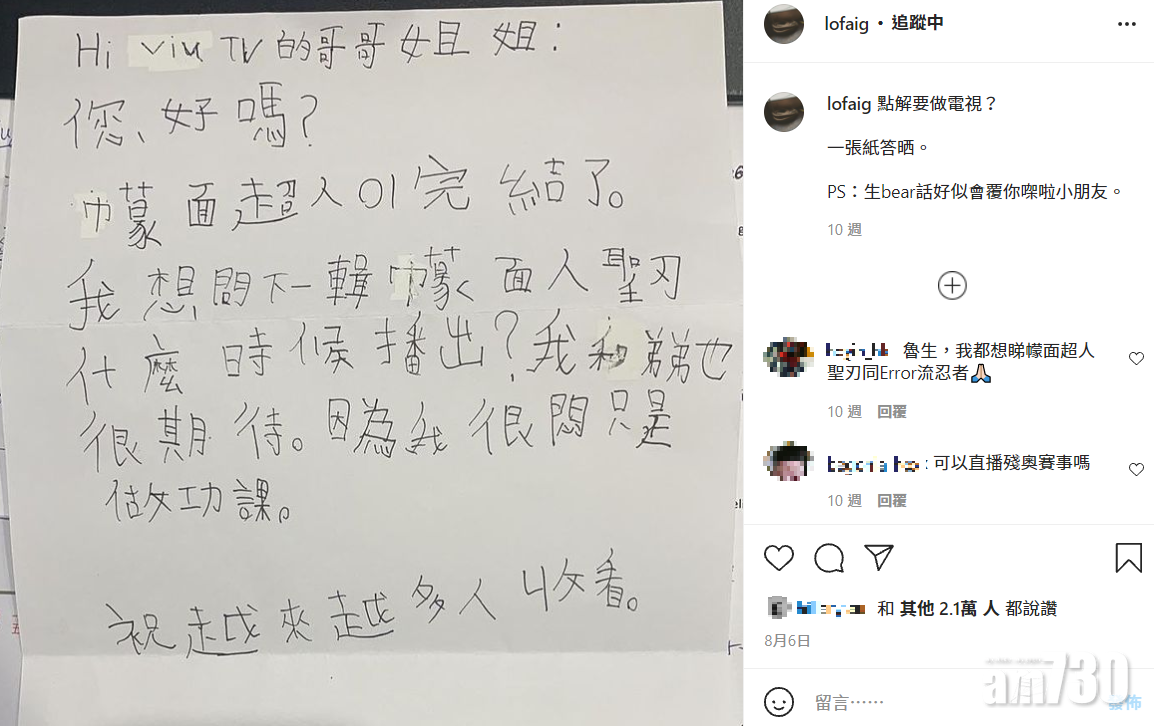This screenshot has width=1154, height=726.
Task: Like the comment about 聖刃同Error流忍者
Action: click(1136, 359)
